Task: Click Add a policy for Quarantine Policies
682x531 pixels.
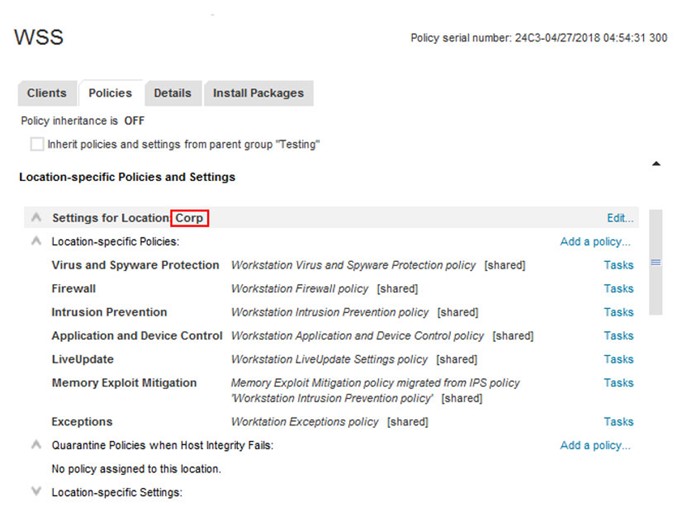Action: point(595,445)
